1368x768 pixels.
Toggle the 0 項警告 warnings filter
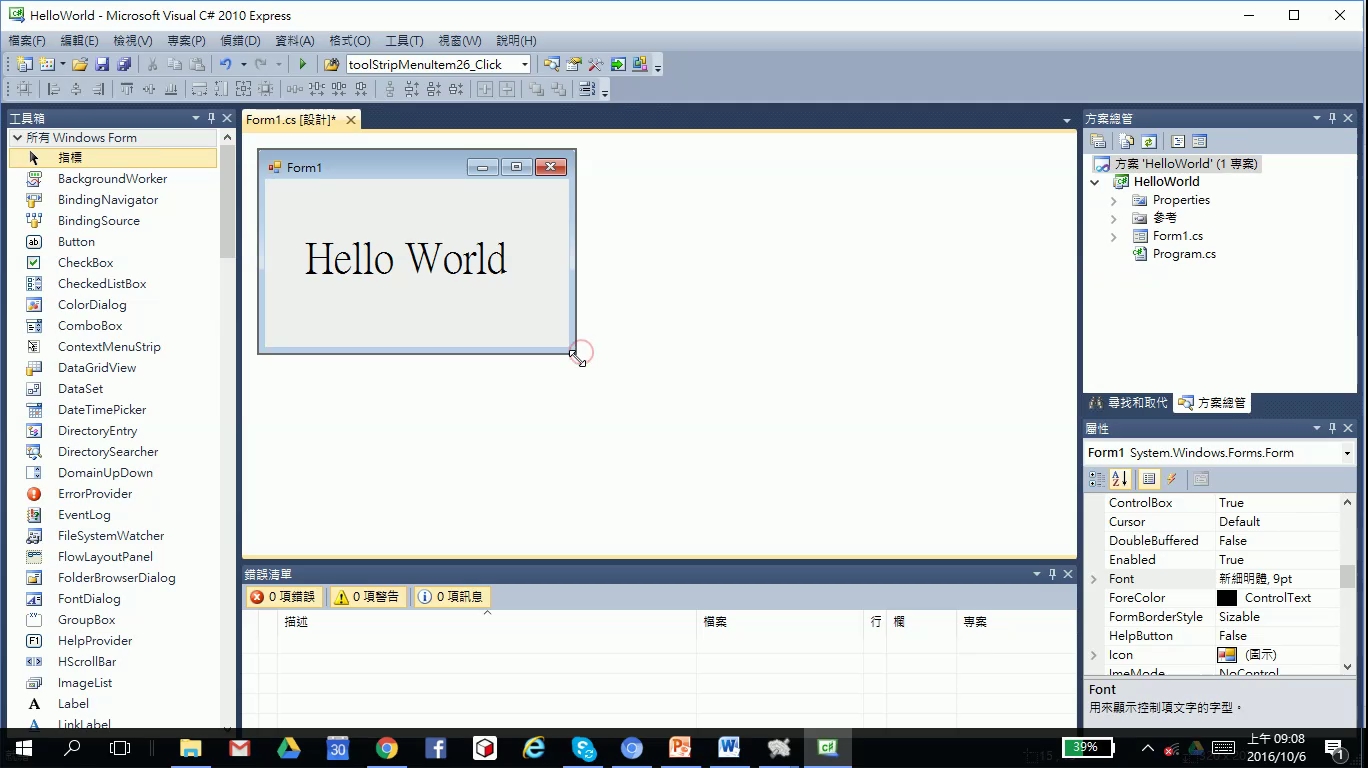[367, 597]
